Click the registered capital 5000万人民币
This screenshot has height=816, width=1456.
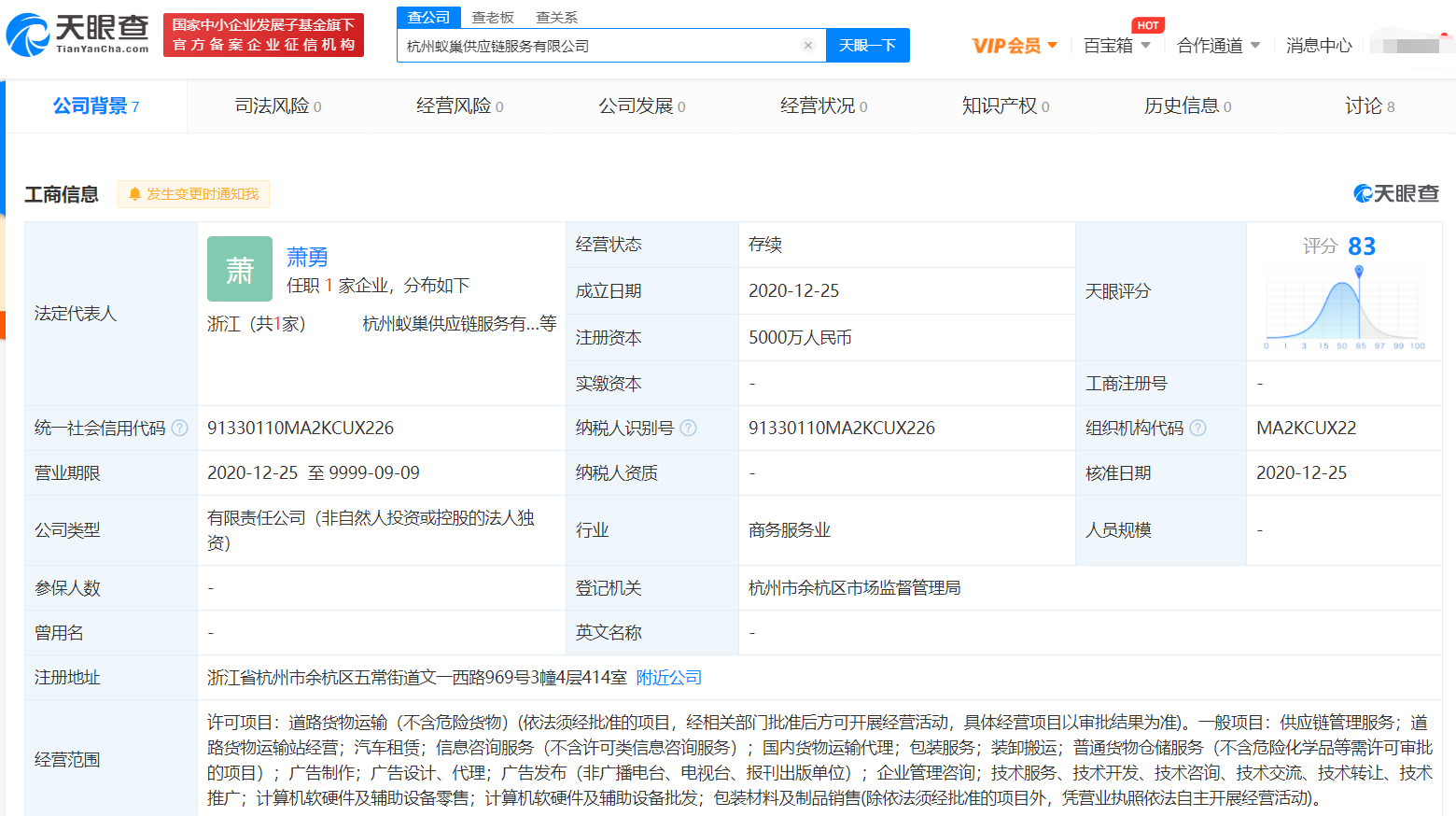point(800,338)
